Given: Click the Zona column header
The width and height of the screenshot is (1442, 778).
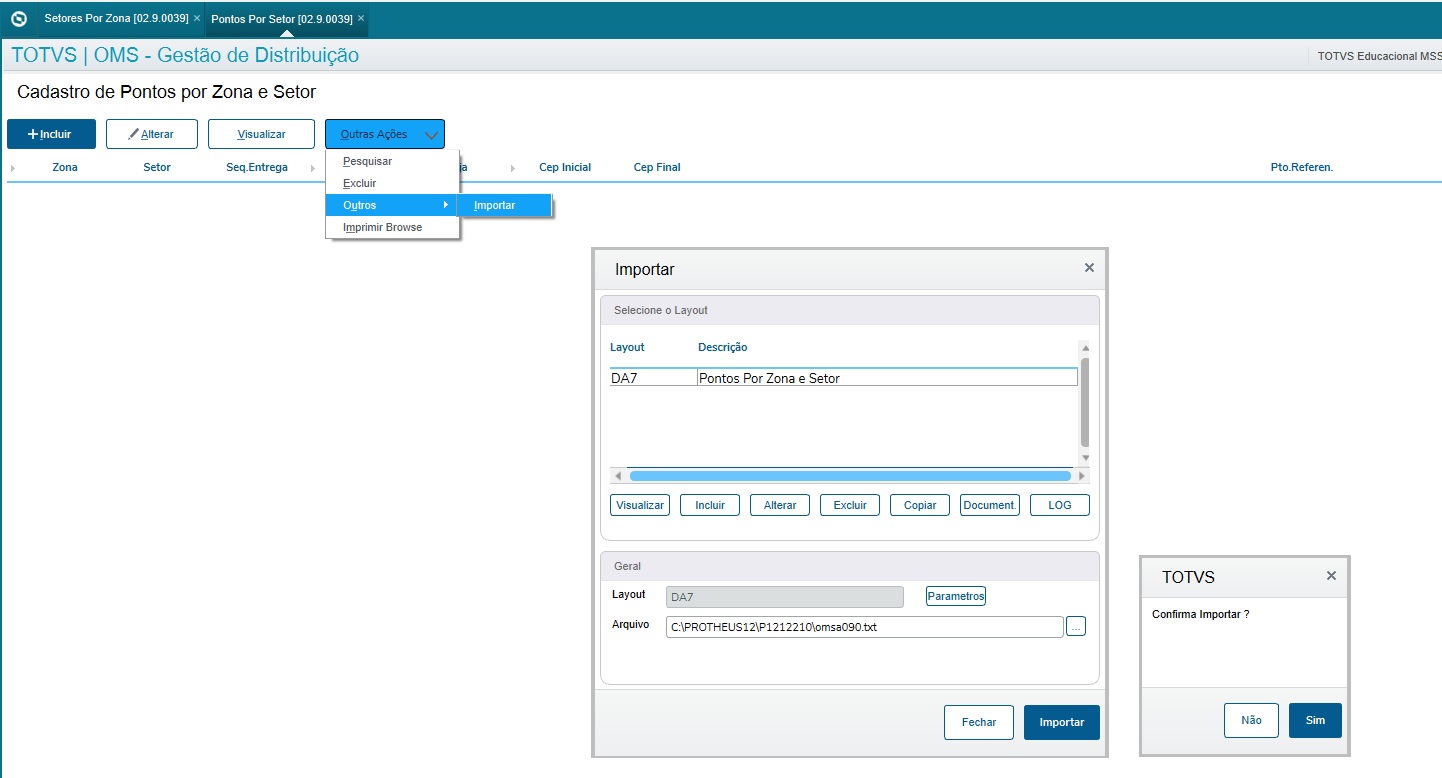Looking at the screenshot, I should coord(65,167).
